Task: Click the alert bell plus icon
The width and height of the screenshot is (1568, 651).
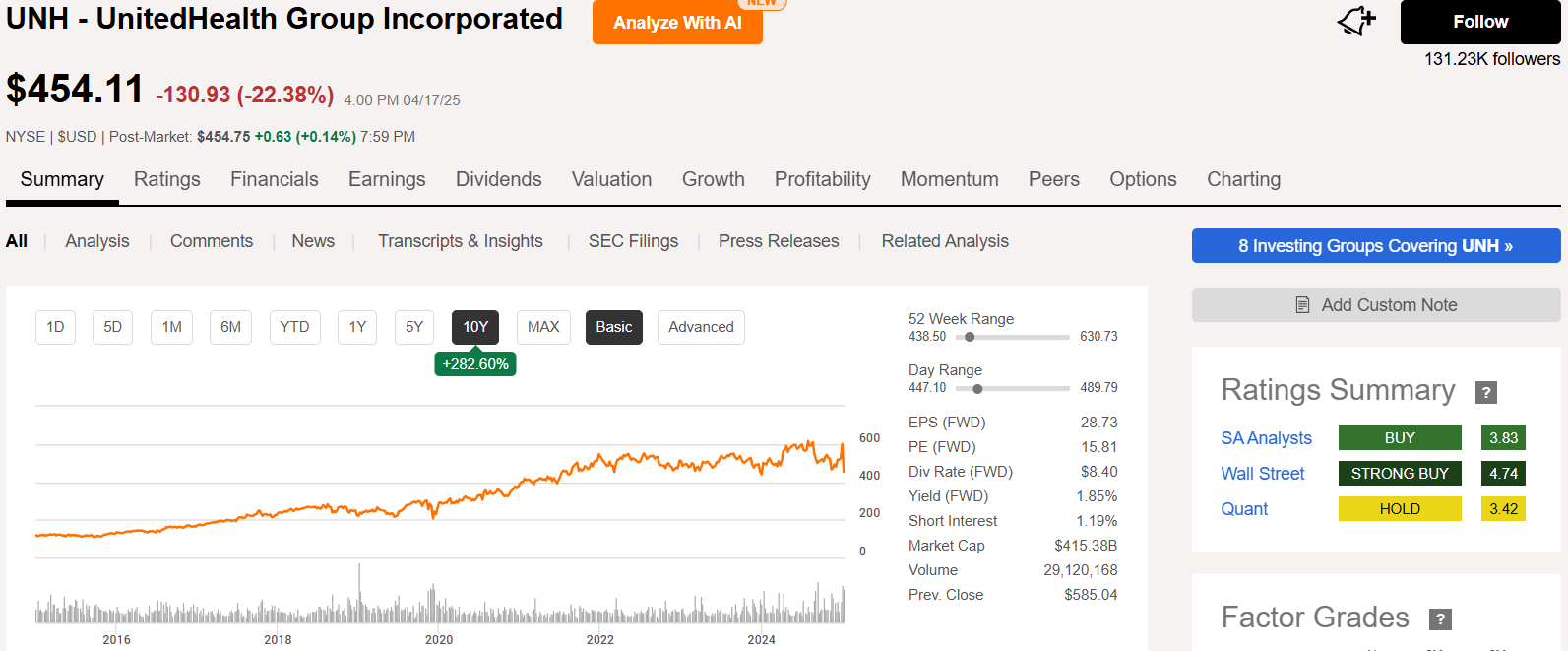Action: tap(1356, 21)
